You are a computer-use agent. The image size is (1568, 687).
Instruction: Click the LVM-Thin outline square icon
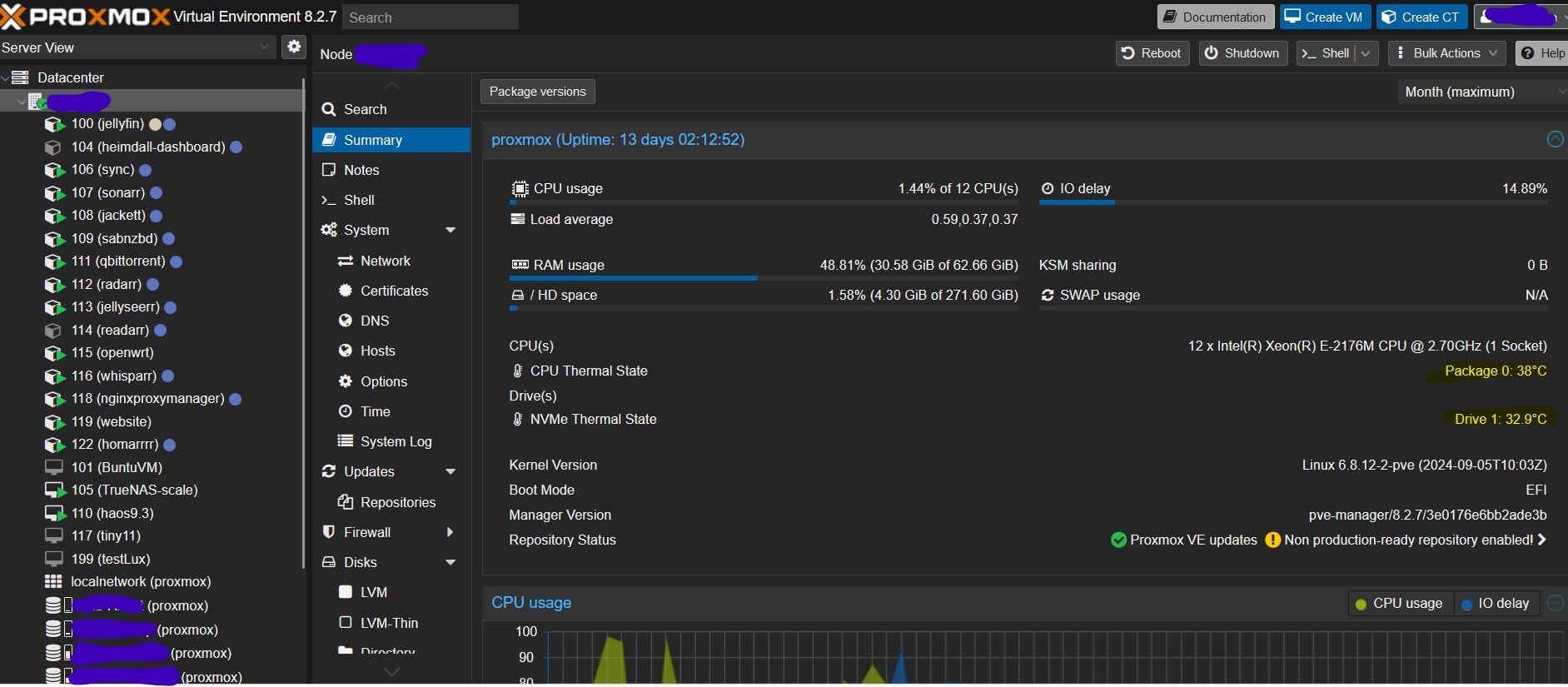tap(346, 623)
